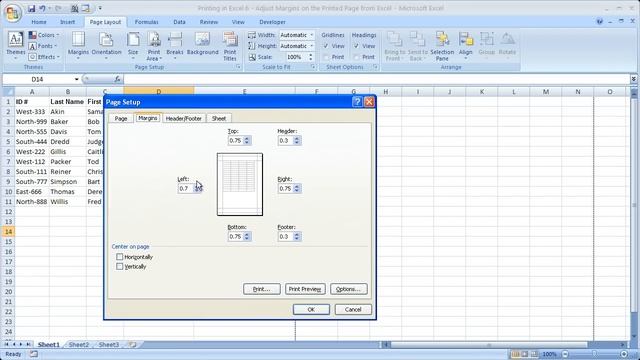
Task: Click the Right margin value field
Action: coord(286,189)
